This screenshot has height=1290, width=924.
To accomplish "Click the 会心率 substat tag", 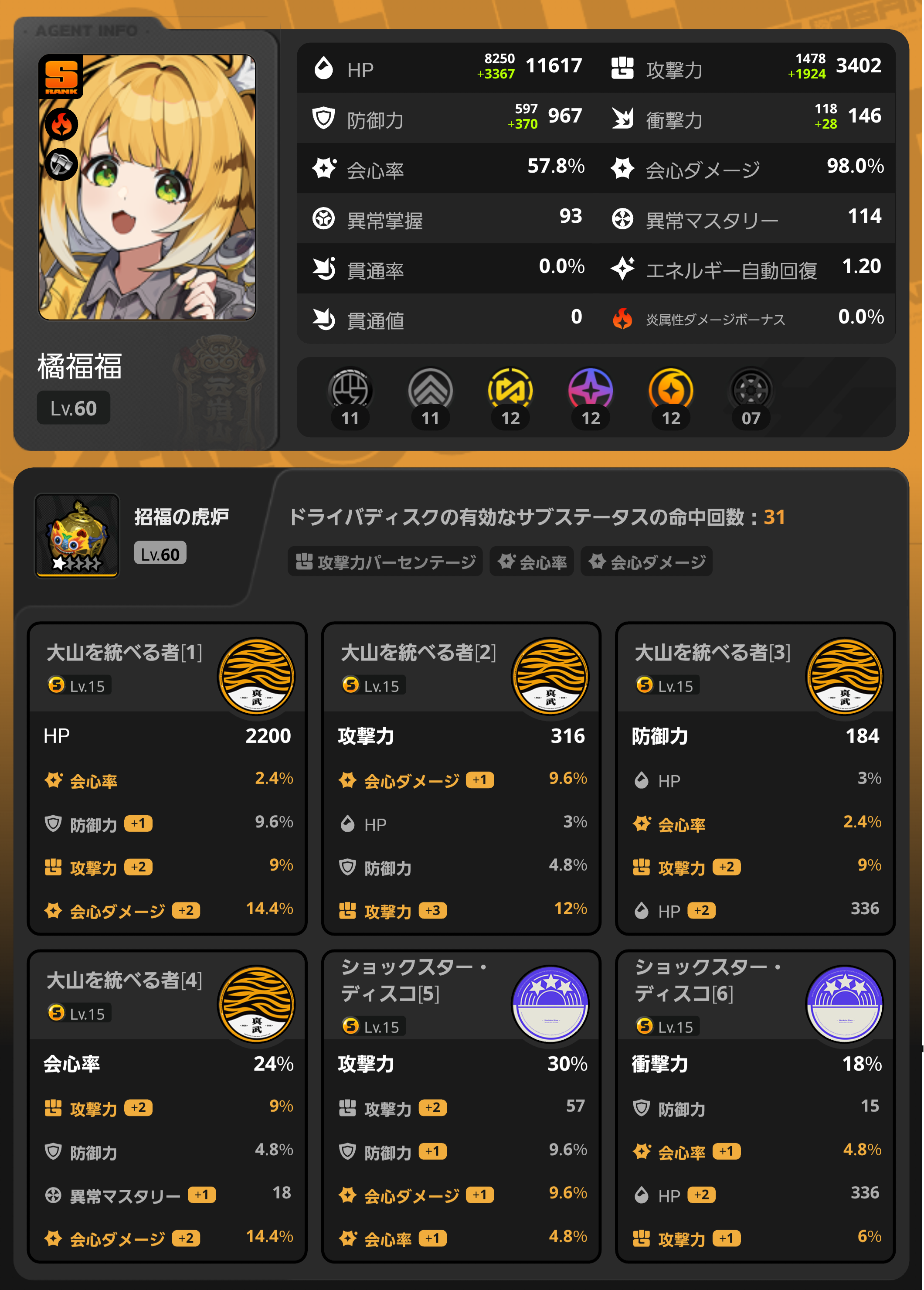I will (532, 562).
